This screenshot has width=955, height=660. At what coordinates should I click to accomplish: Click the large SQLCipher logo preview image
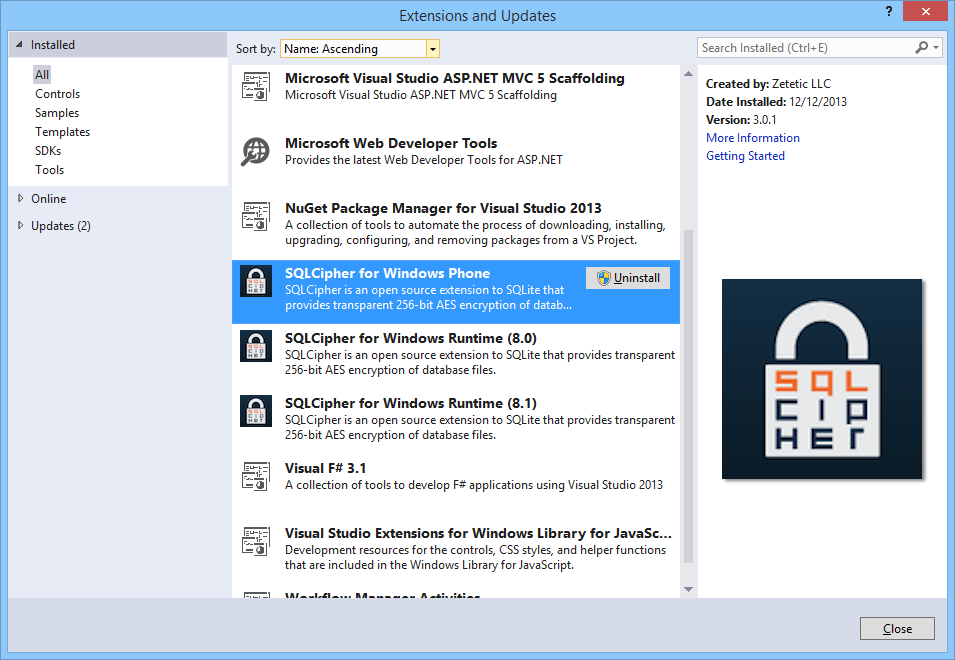pos(822,379)
